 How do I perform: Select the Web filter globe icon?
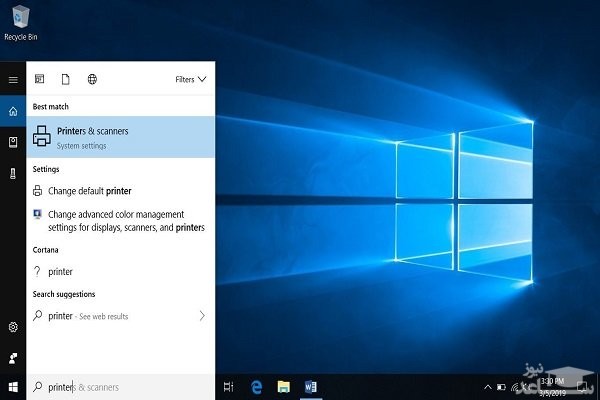(92, 78)
